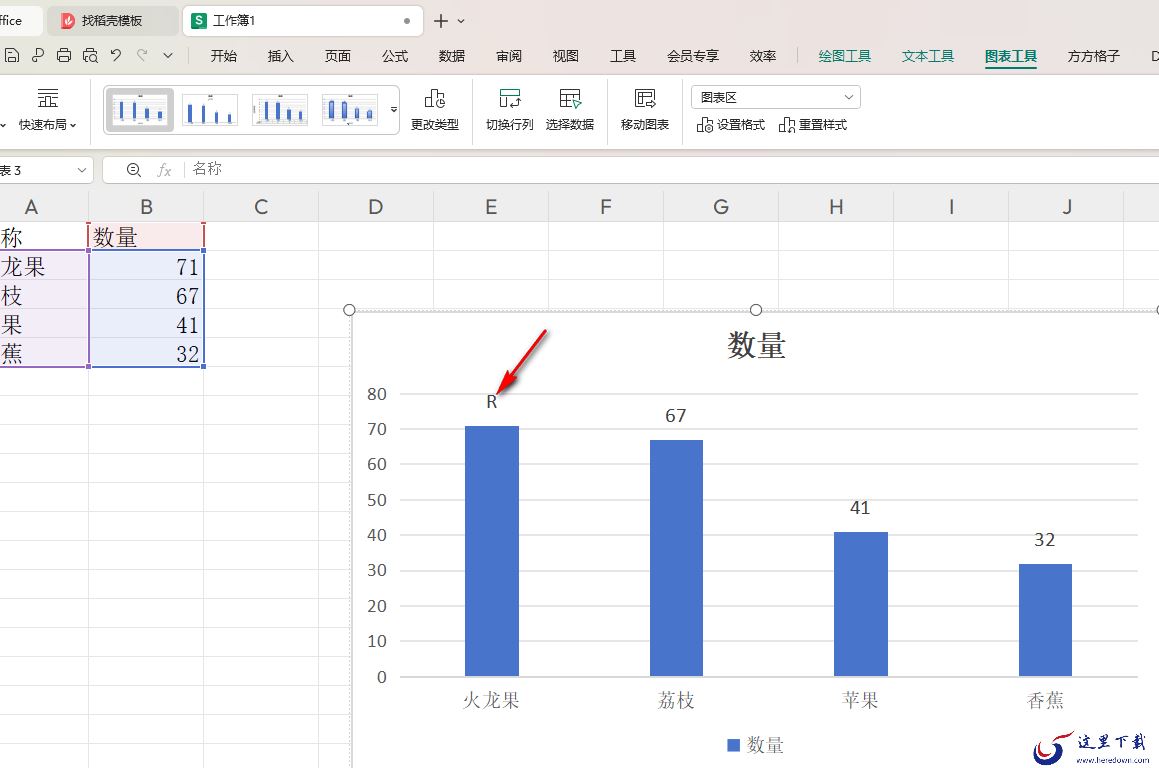Click cell B1 containing 数量

click(146, 237)
